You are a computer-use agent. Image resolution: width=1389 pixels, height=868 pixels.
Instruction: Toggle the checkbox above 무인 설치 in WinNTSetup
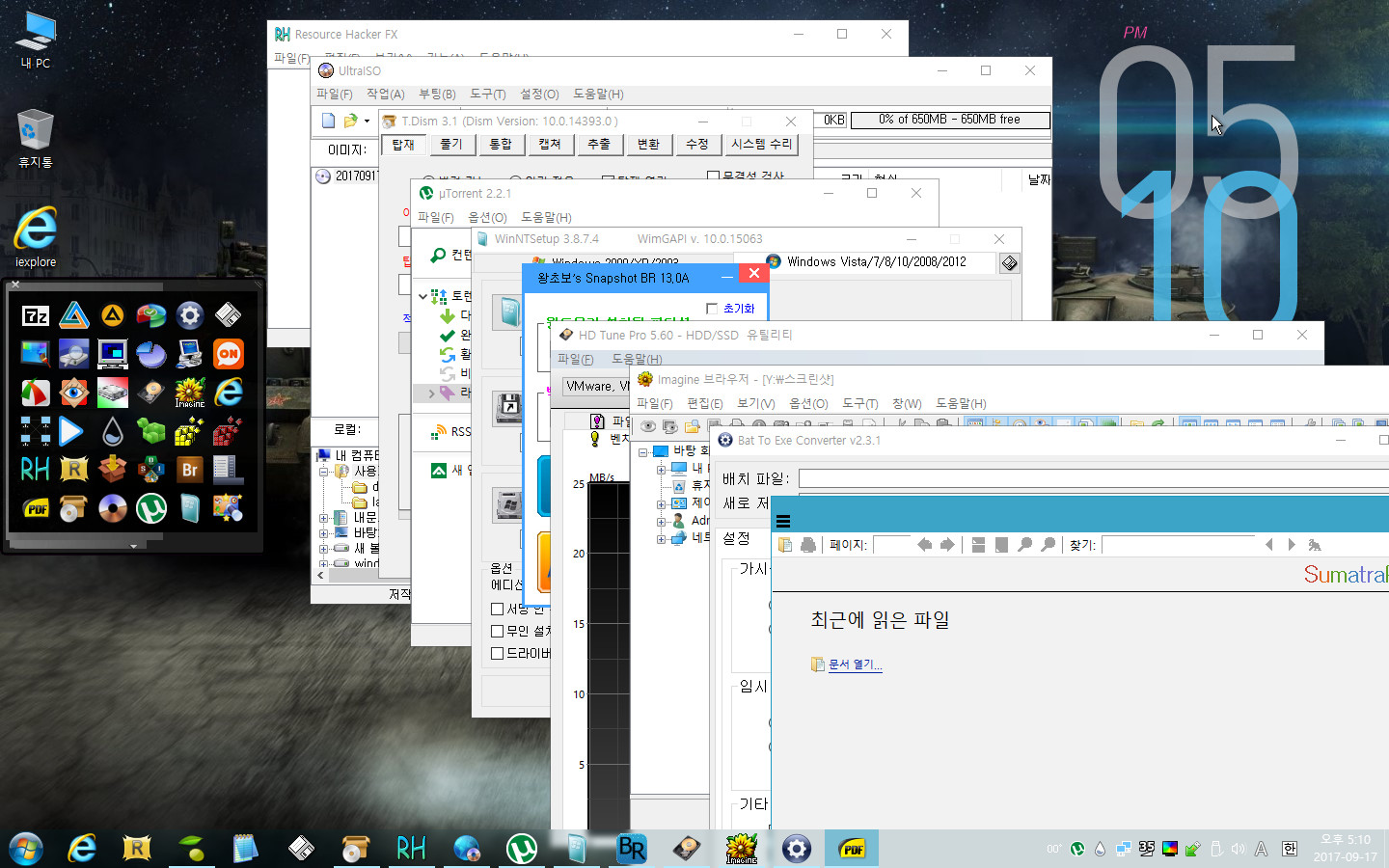point(498,609)
